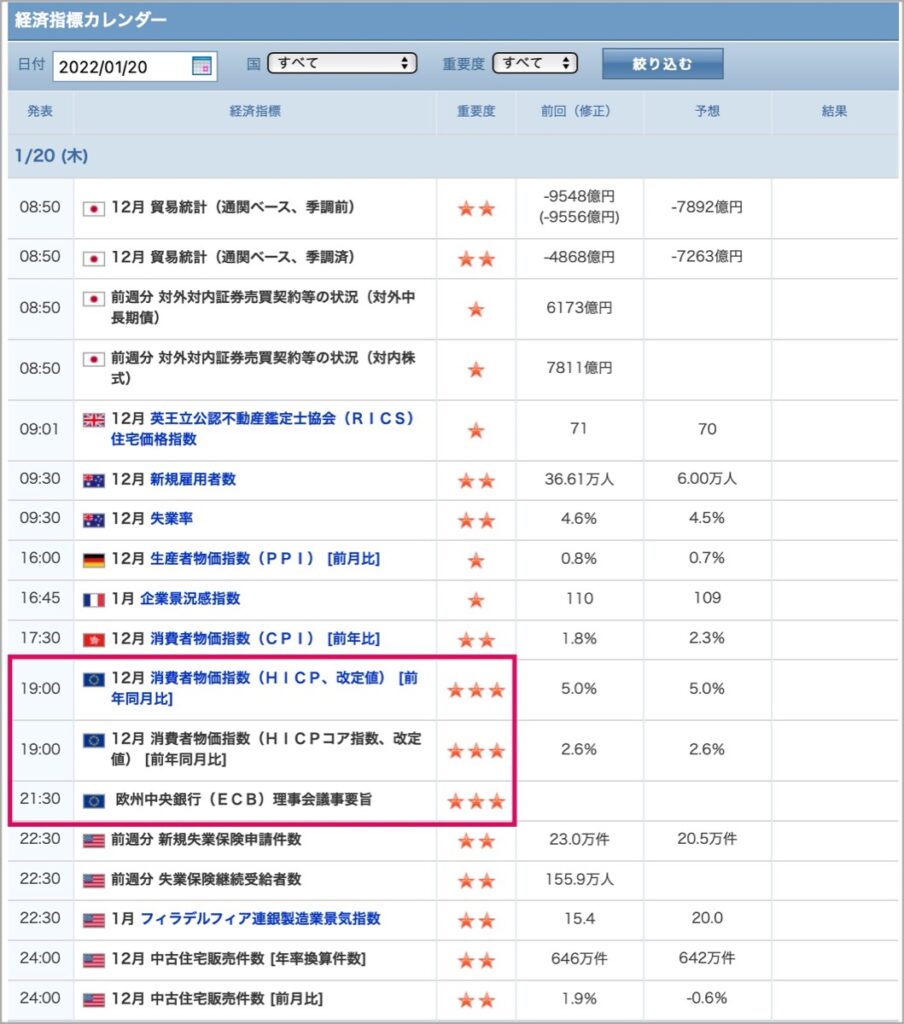The width and height of the screenshot is (904, 1024).
Task: Click 前週分 新規失業保険申請件数 text
Action: 206,839
